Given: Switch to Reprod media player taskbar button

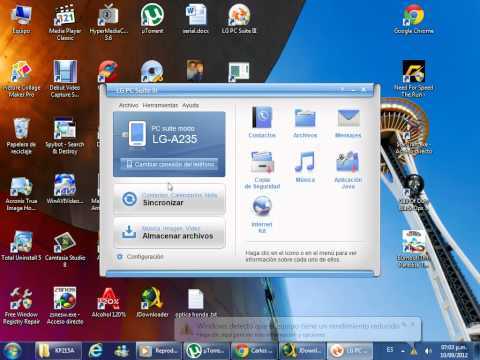Looking at the screenshot, I should (158, 351).
